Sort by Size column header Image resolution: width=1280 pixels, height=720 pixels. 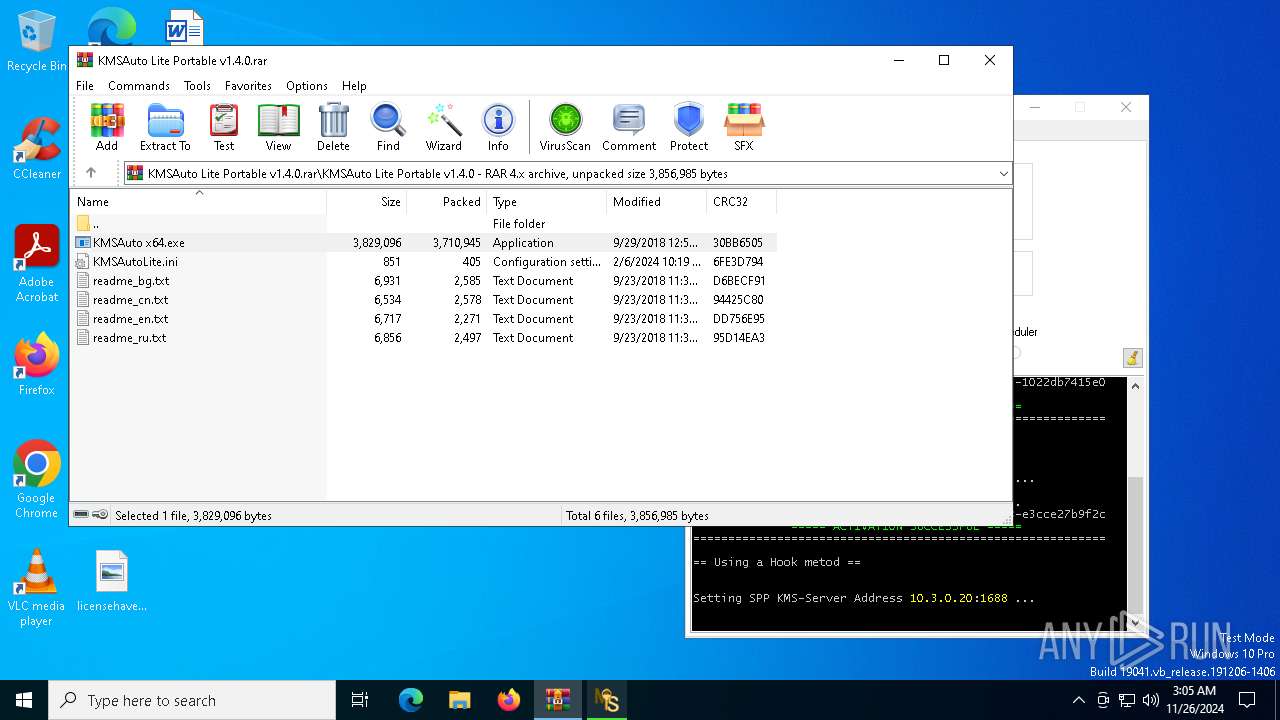pos(367,202)
